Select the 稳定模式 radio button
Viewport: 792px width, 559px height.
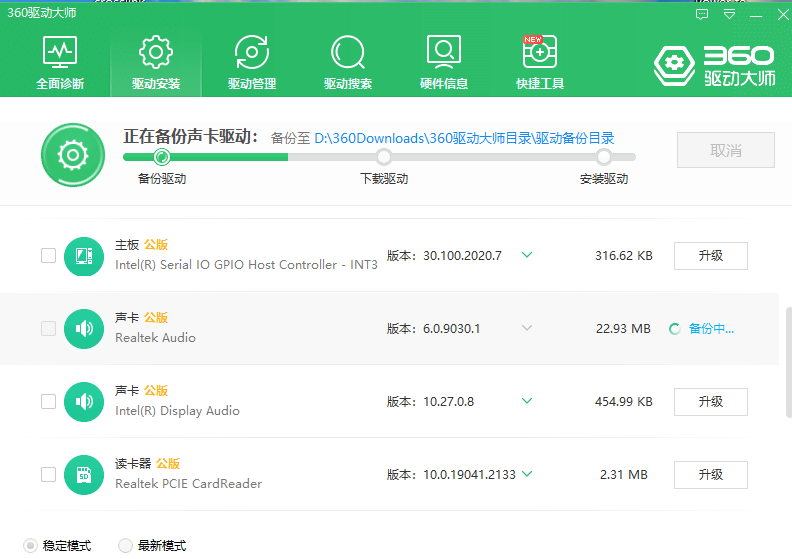[x=30, y=545]
